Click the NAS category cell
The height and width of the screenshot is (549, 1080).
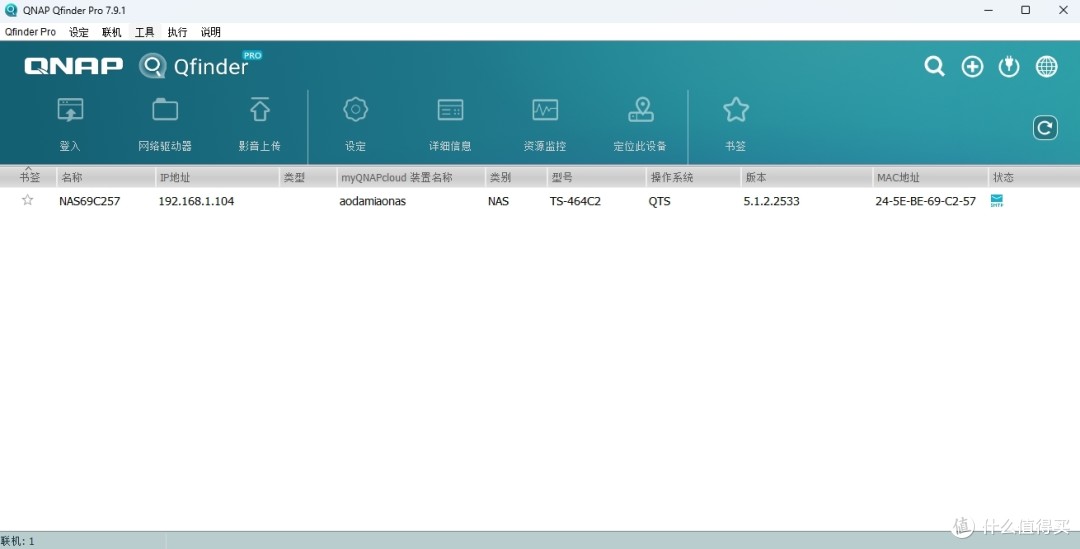pos(498,201)
